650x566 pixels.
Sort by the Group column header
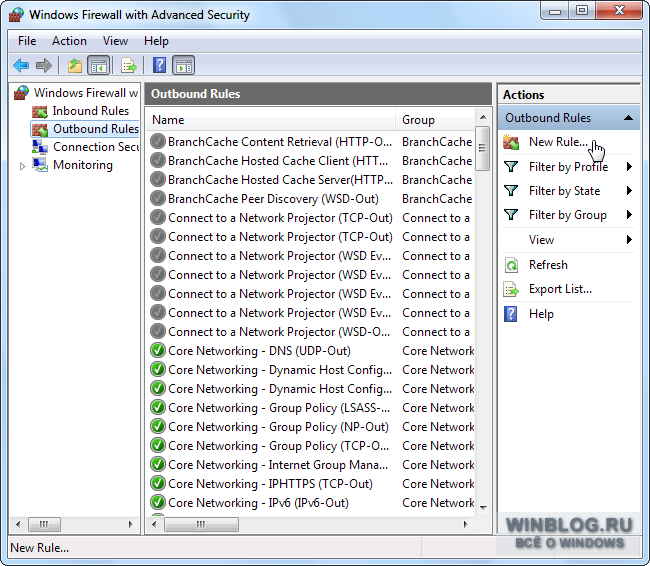(x=434, y=120)
